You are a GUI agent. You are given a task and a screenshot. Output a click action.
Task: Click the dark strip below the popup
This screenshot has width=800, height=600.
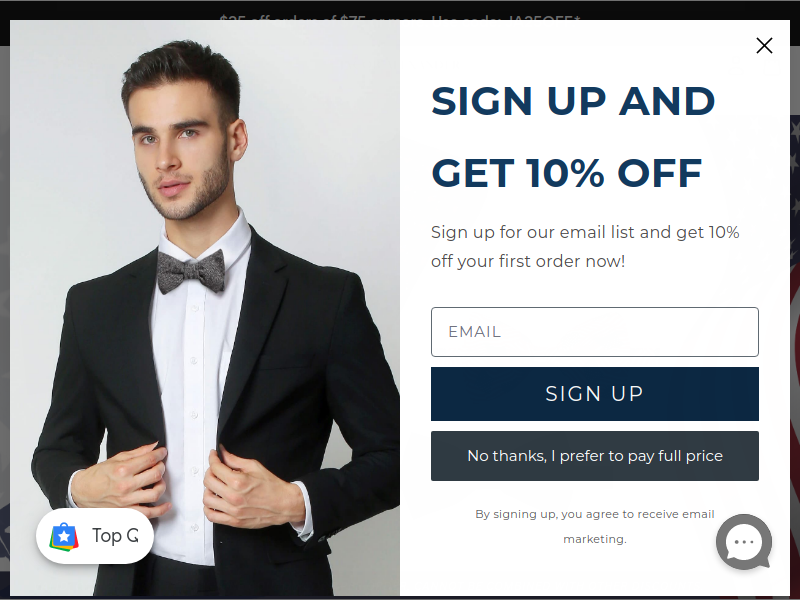[400, 598]
